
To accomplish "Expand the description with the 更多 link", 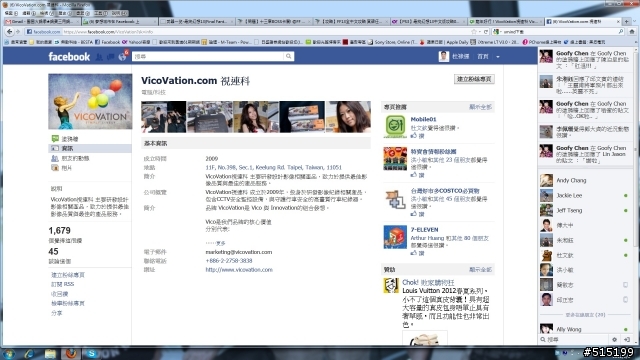I will pyautogui.click(x=220, y=243).
